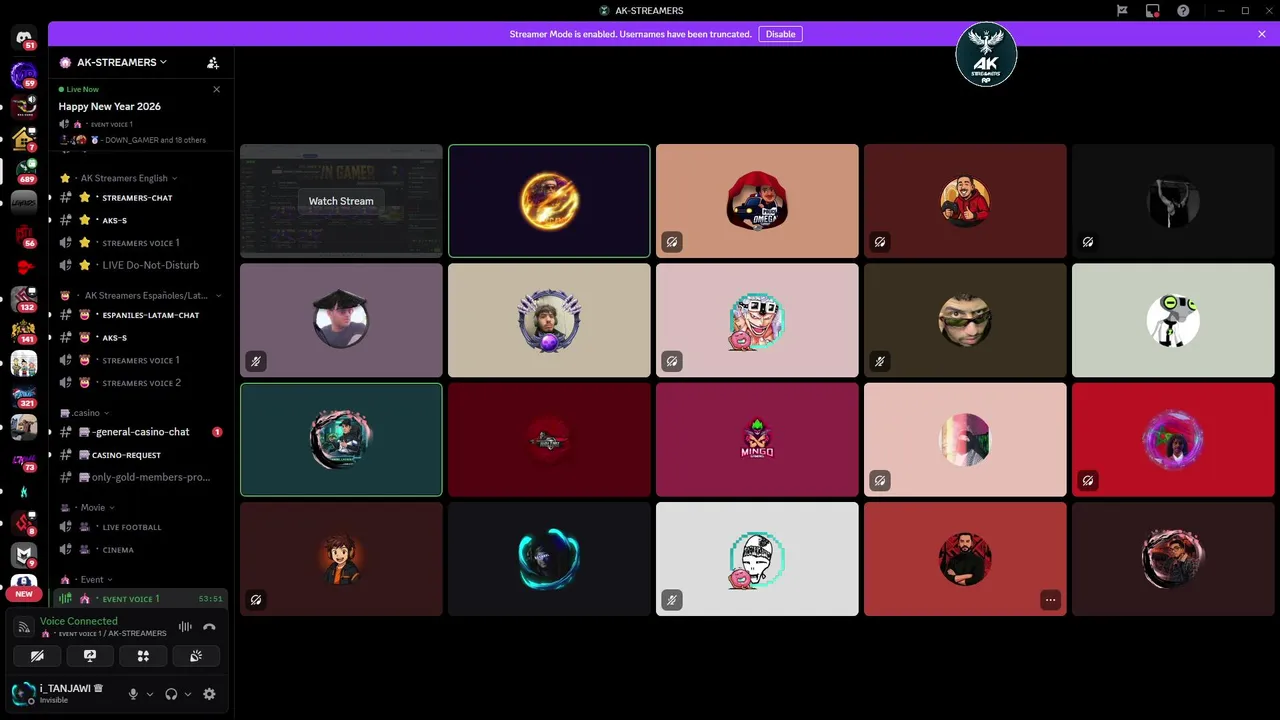Dismiss the Live Now event card
Viewport: 1280px width, 720px height.
[217, 89]
